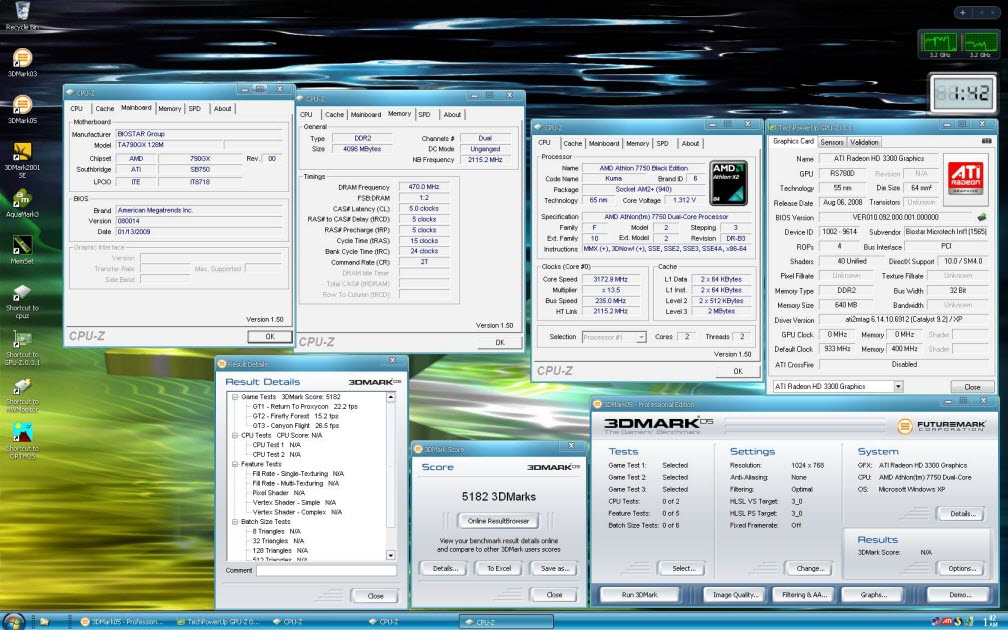Image resolution: width=1008 pixels, height=630 pixels.
Task: Click the folder icon in the quick launch bar
Action: coord(44,622)
